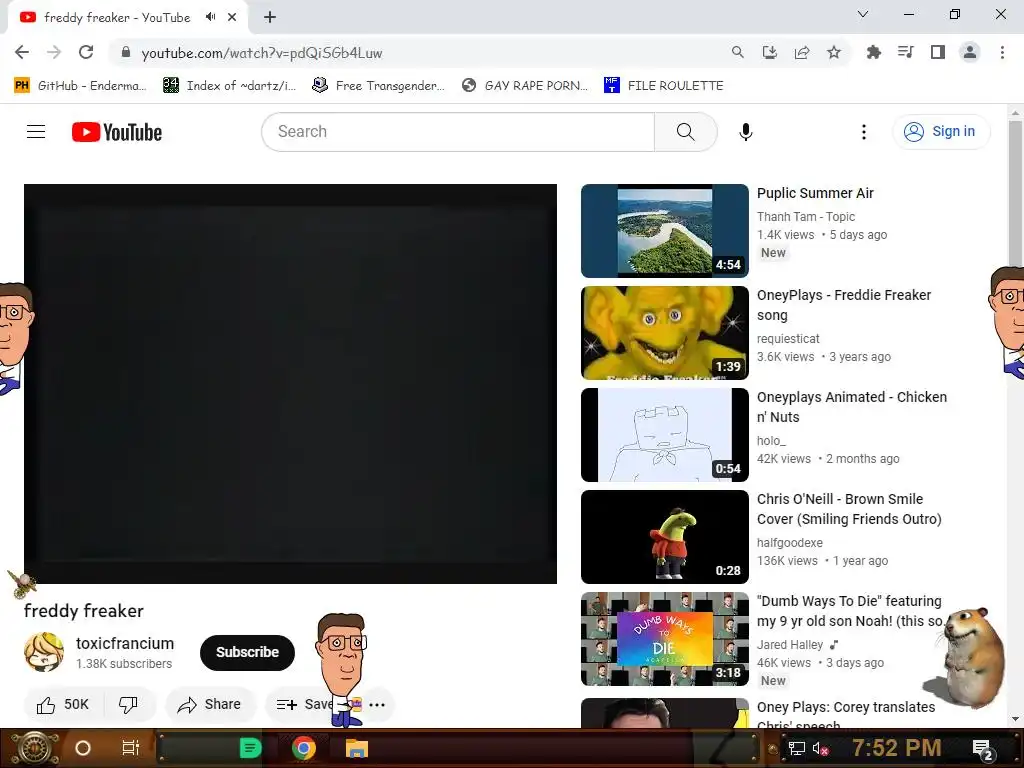Subscribe to toxicfrancium
This screenshot has width=1024, height=768.
point(248,652)
